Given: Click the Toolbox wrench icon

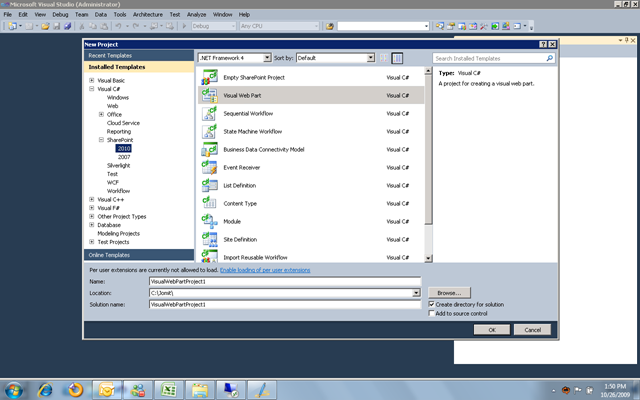Looking at the screenshot, I should (x=484, y=26).
